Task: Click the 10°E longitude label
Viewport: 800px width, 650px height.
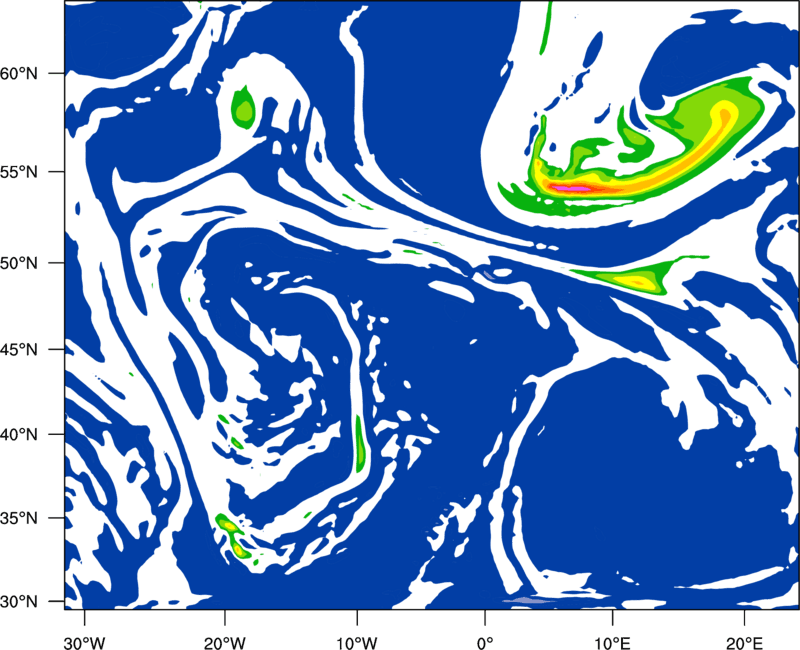Action: pyautogui.click(x=612, y=643)
